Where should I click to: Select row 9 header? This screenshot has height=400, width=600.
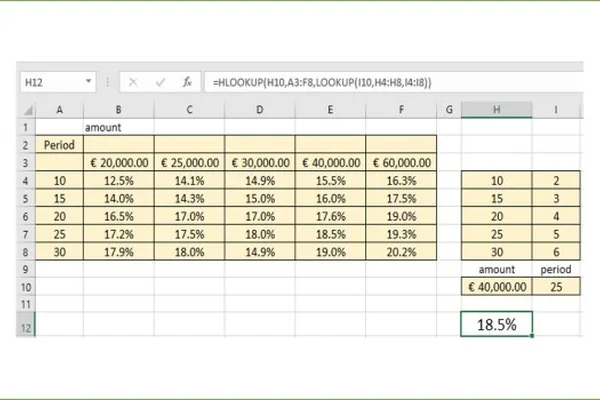coord(26,269)
